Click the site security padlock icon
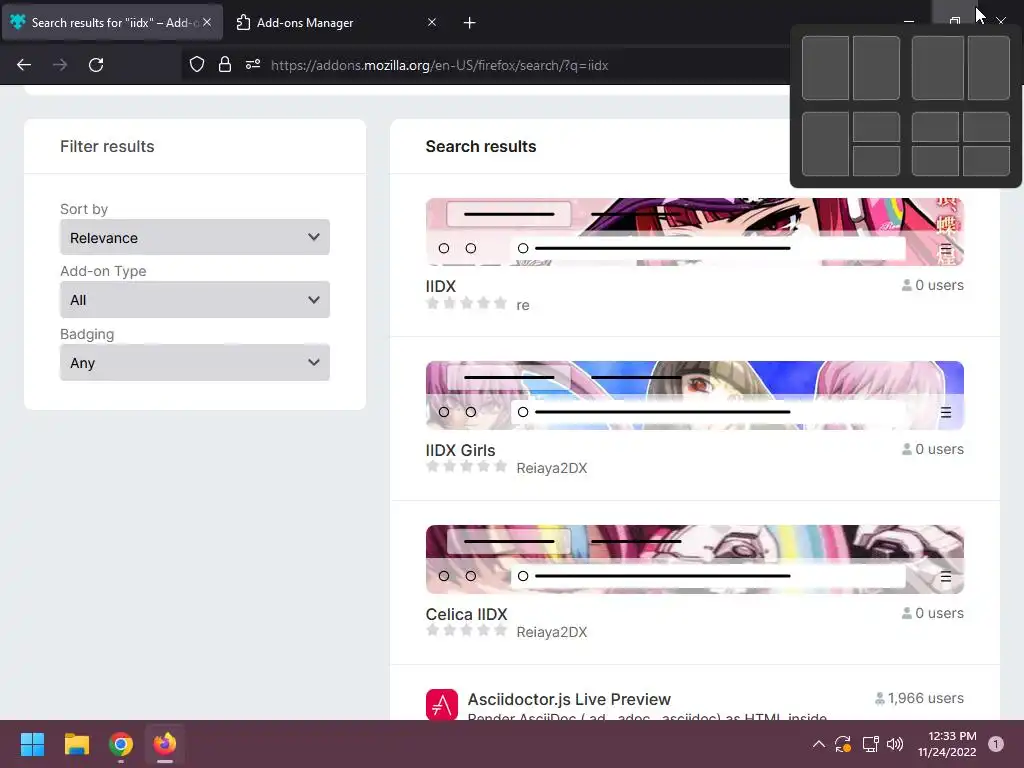 (225, 65)
